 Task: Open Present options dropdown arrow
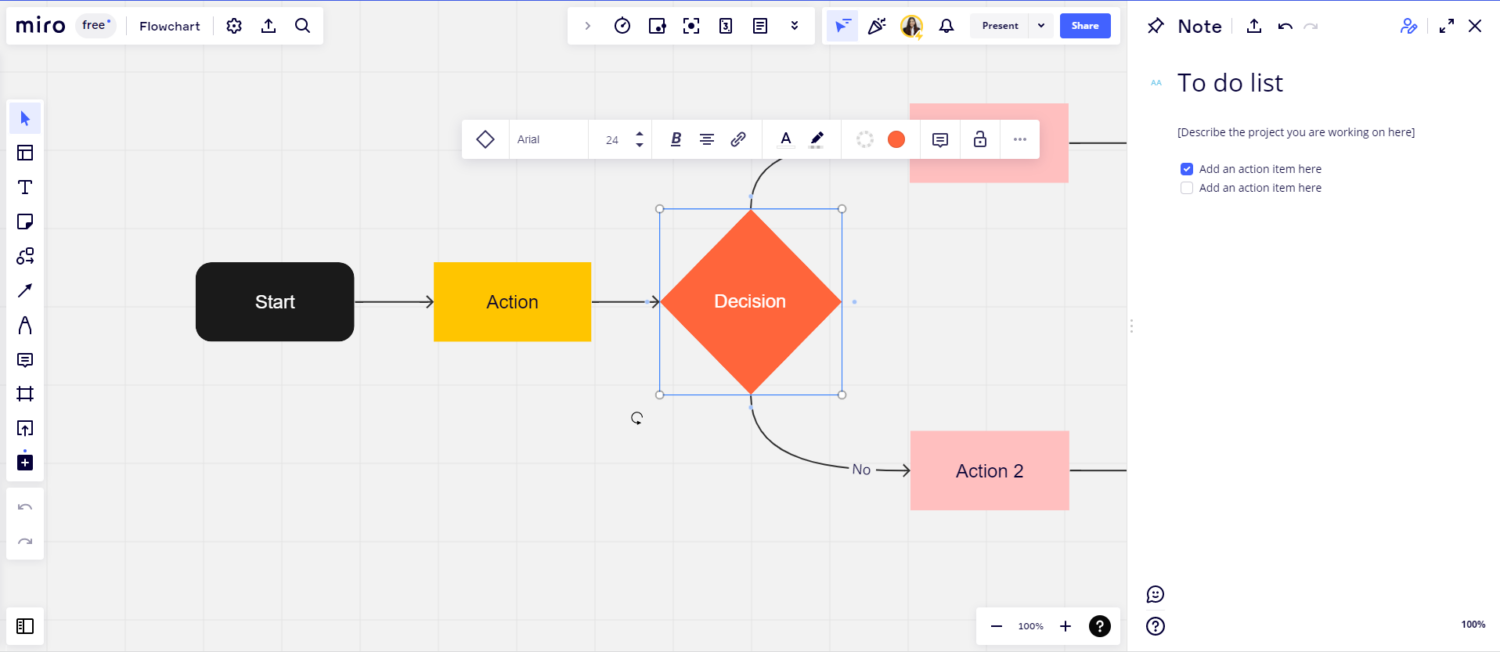pos(1041,26)
